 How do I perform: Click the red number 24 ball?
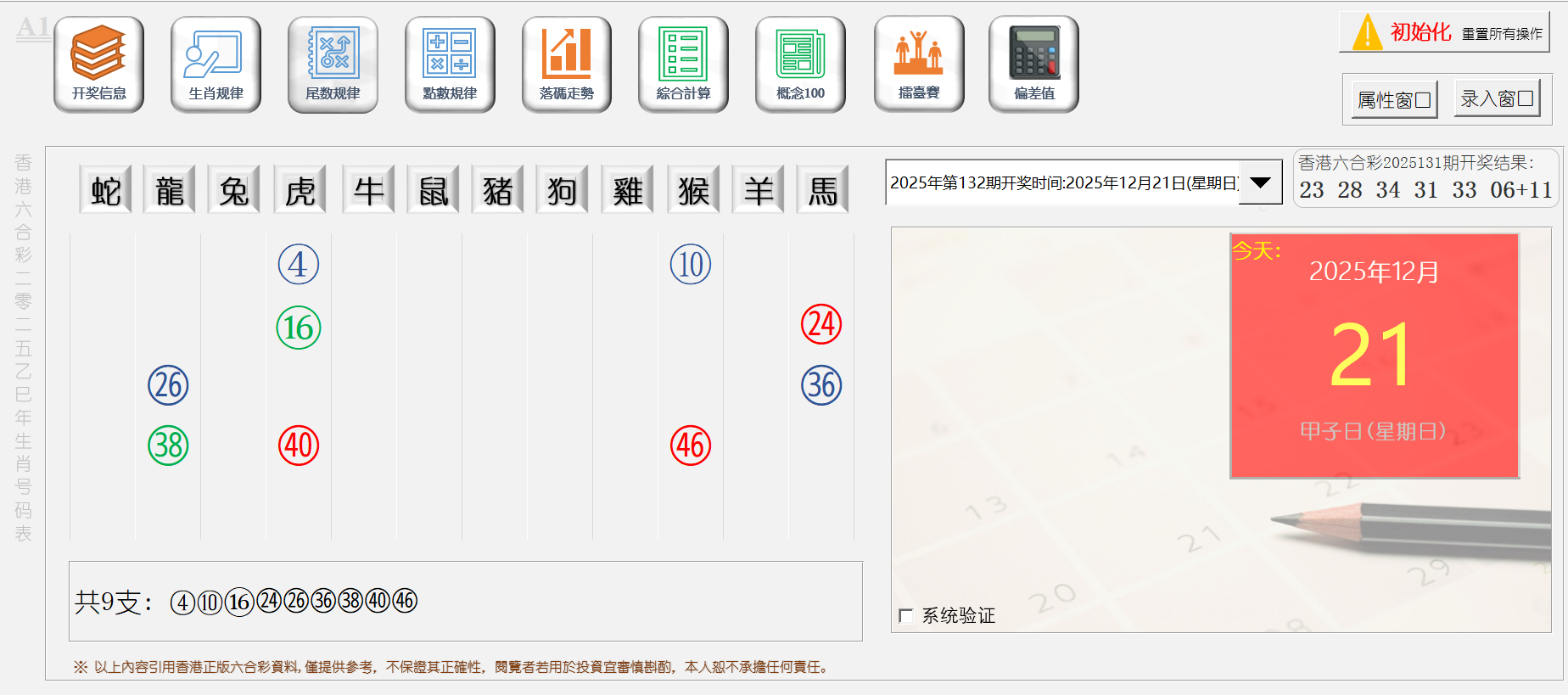point(821,324)
